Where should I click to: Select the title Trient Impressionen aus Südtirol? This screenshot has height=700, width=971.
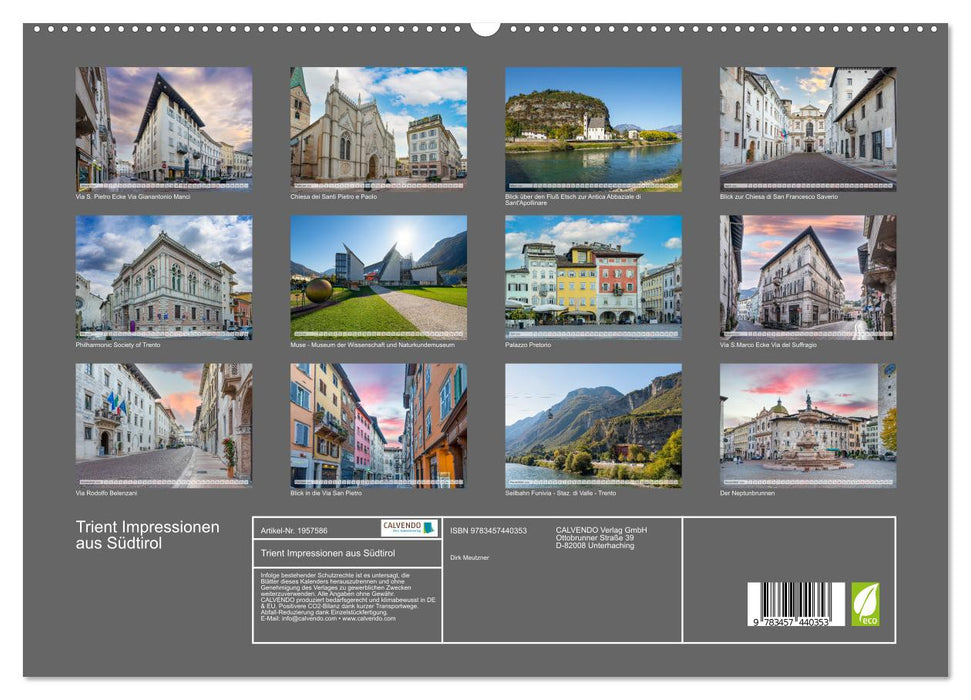click(x=146, y=532)
